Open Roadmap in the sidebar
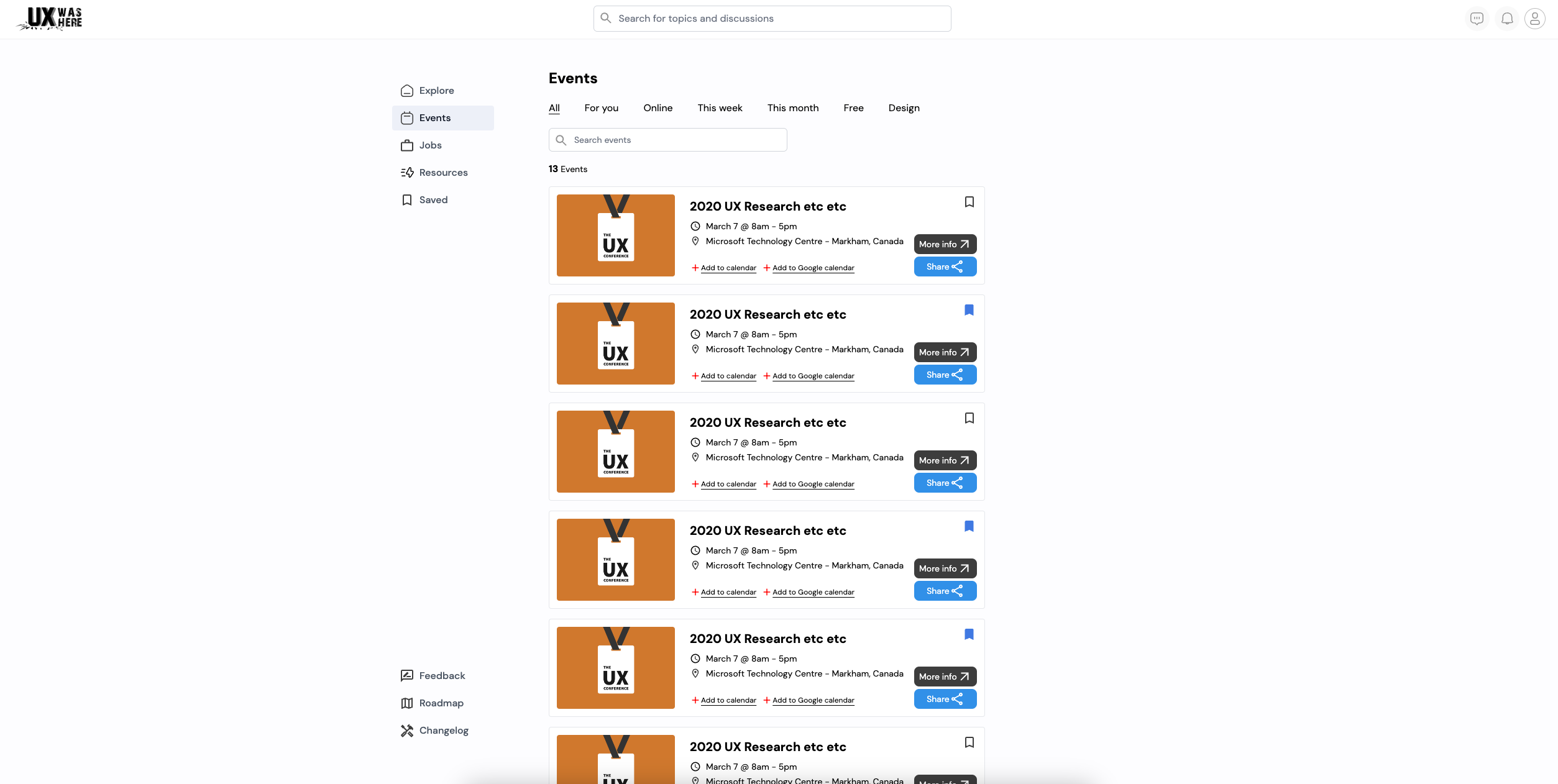The height and width of the screenshot is (784, 1558). pyautogui.click(x=443, y=703)
